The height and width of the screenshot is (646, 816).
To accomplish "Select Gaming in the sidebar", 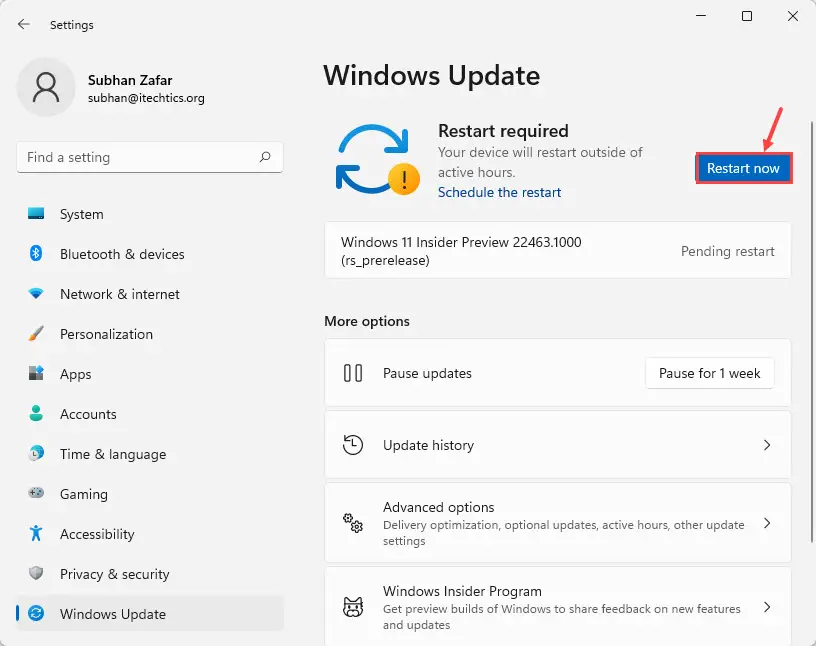I will tap(150, 494).
